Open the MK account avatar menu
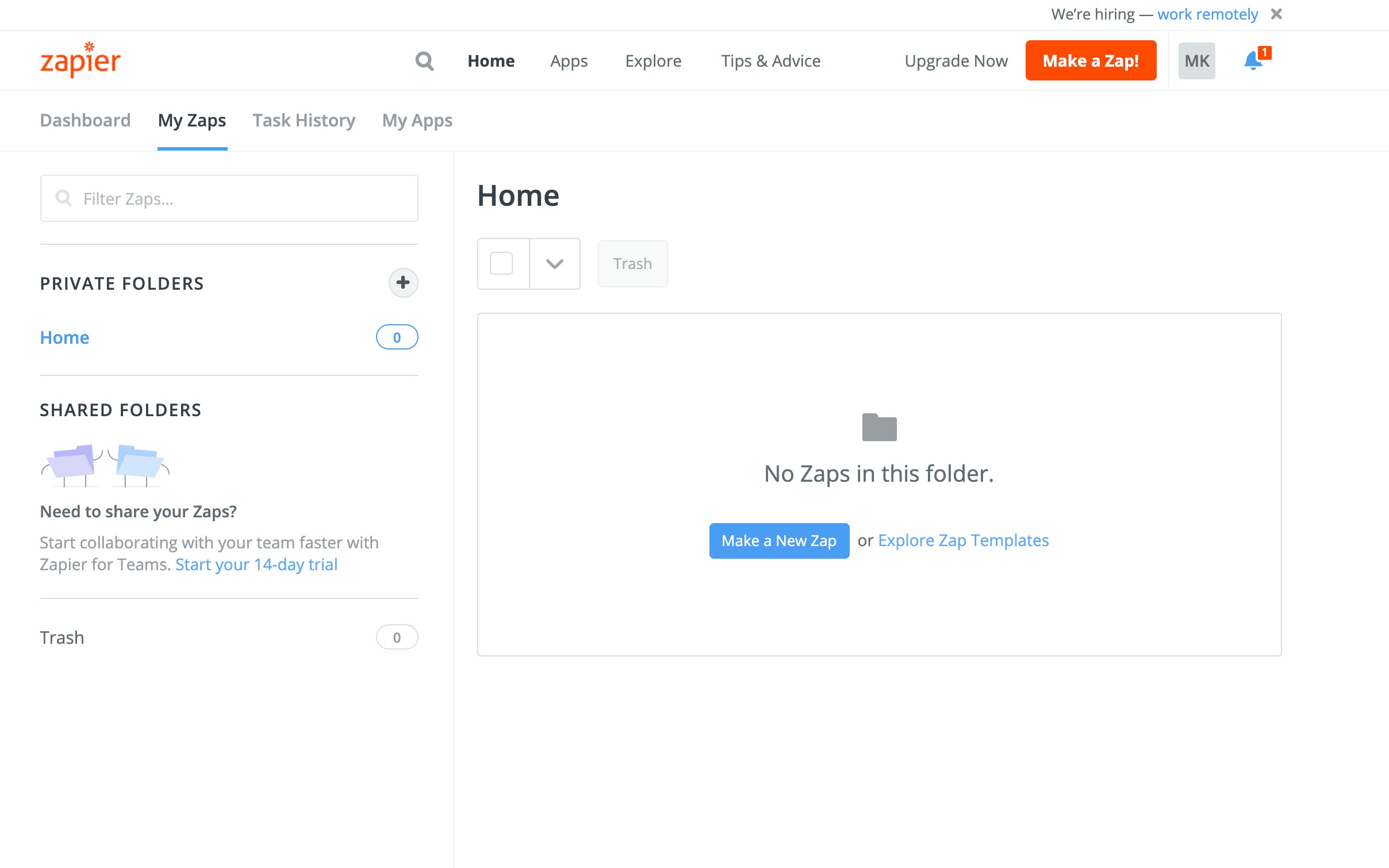This screenshot has width=1389, height=868. click(1196, 60)
